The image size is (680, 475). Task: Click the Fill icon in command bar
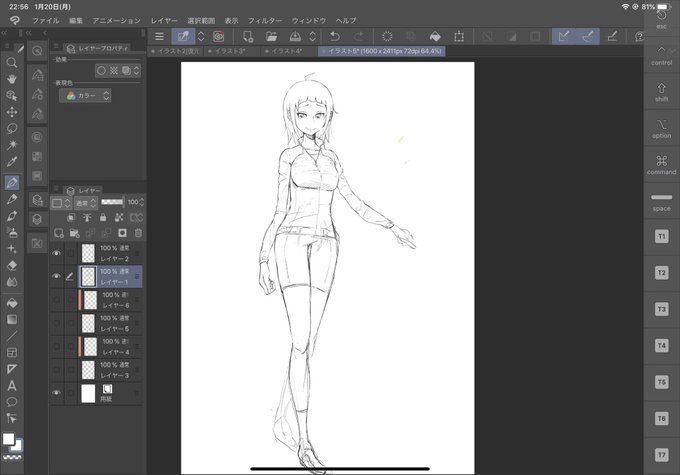pos(435,36)
